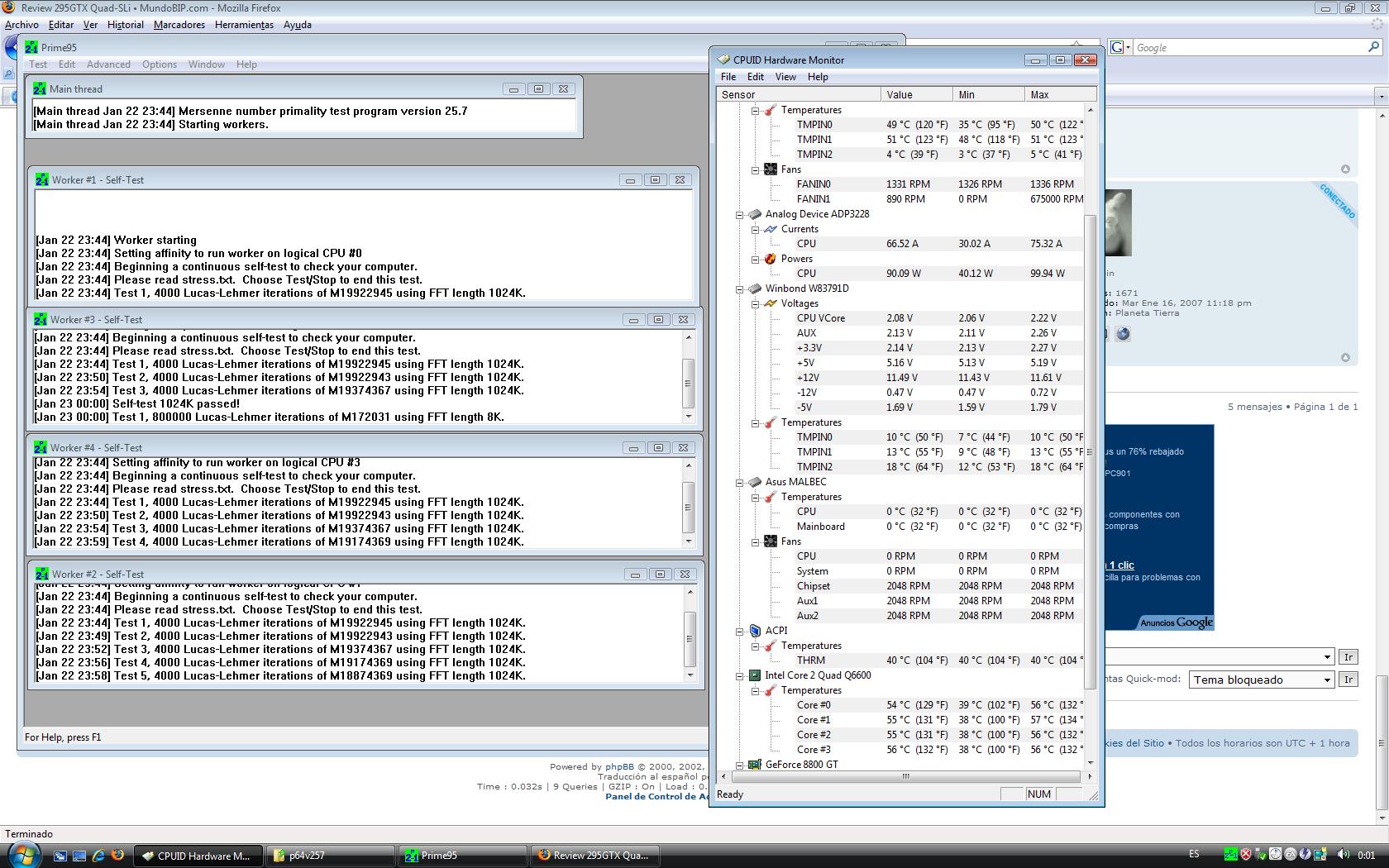Click the Main thread window icon
This screenshot has height=868, width=1389.
40,88
